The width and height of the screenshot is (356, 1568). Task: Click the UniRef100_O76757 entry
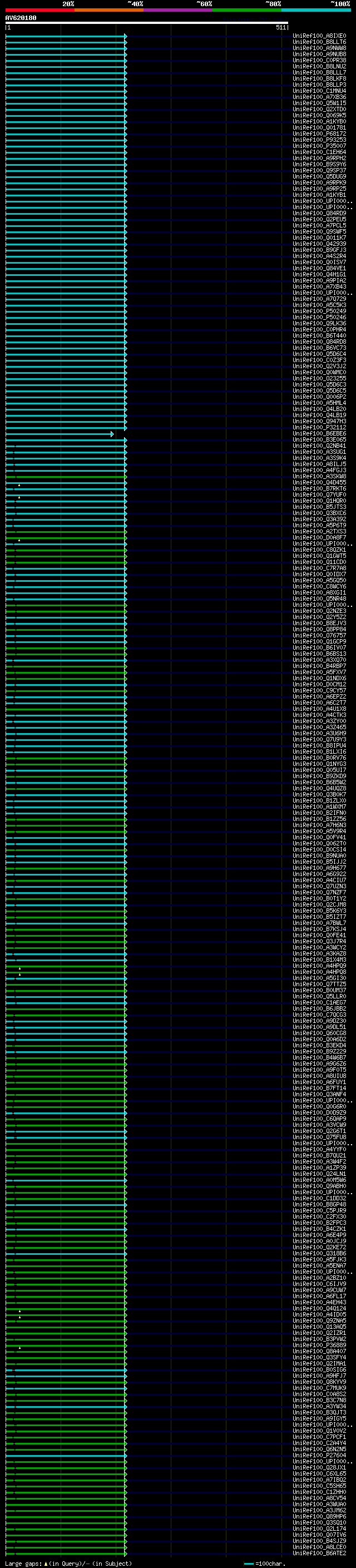pos(319,635)
